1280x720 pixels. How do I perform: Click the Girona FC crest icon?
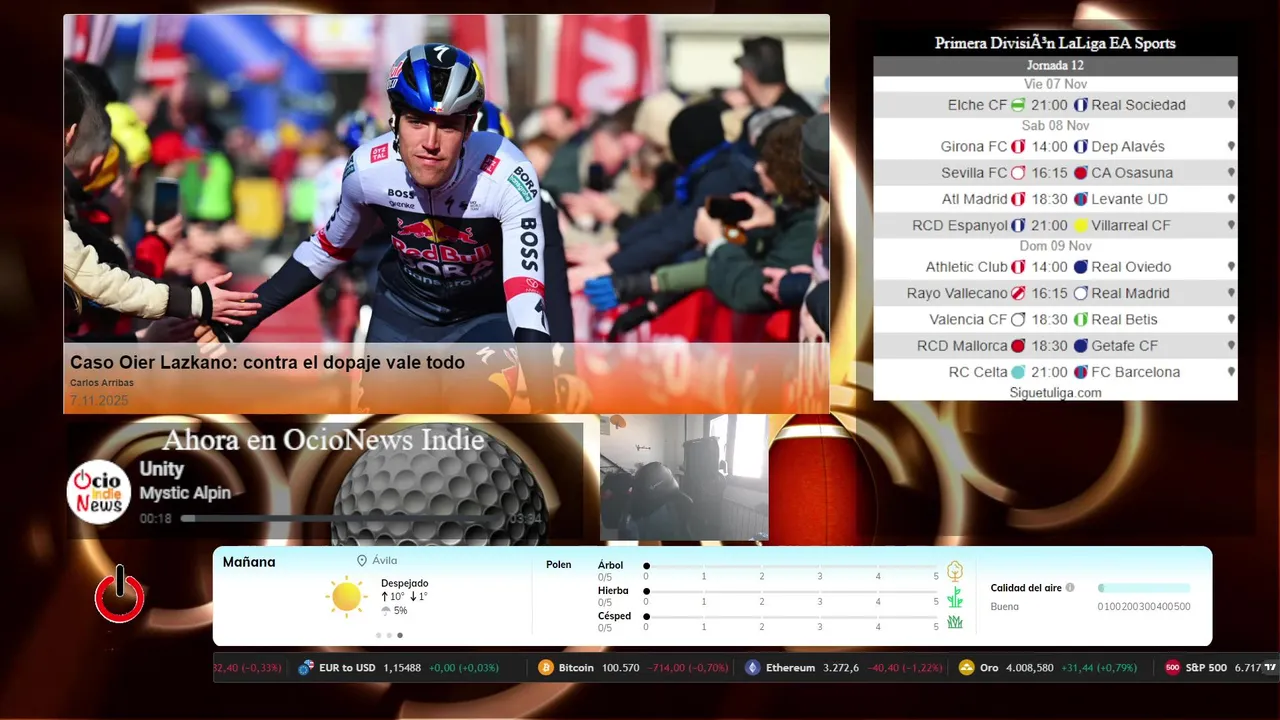tap(1018, 146)
